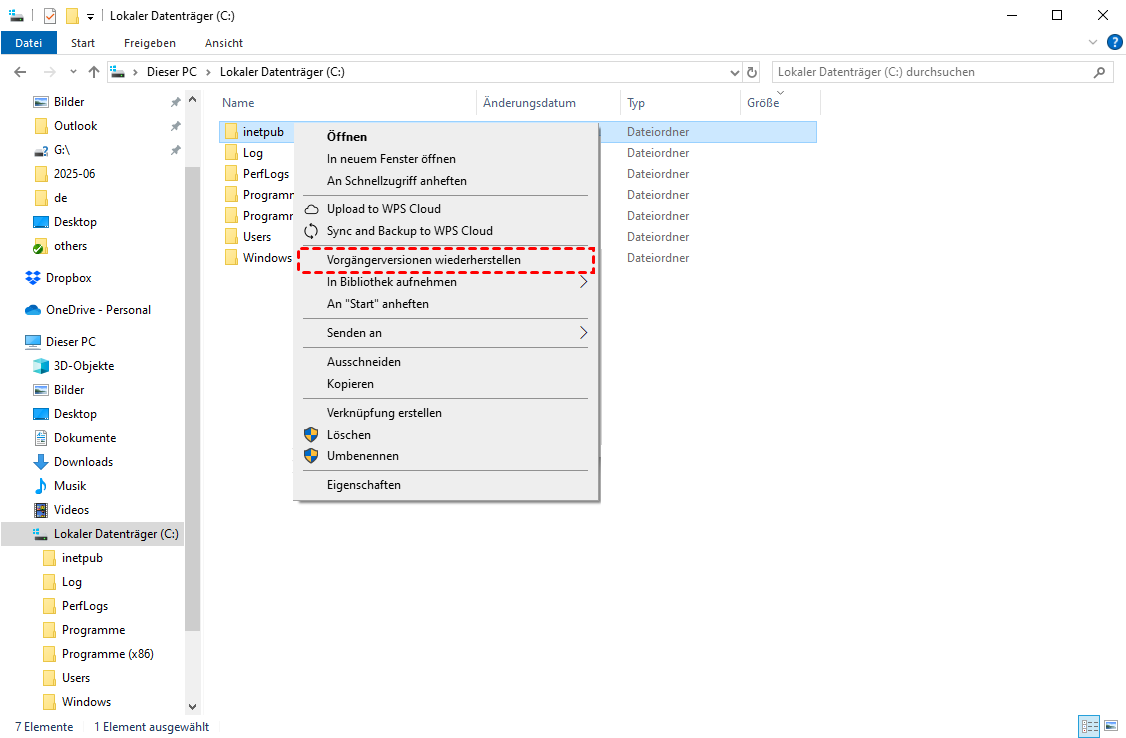Choose An Schnellzugriff anheften
1126x738 pixels.
446,181
